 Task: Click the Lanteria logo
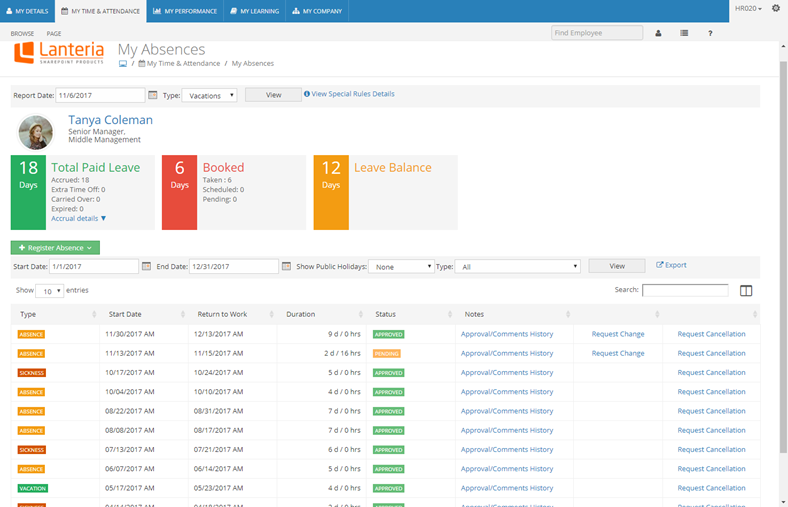pos(59,53)
